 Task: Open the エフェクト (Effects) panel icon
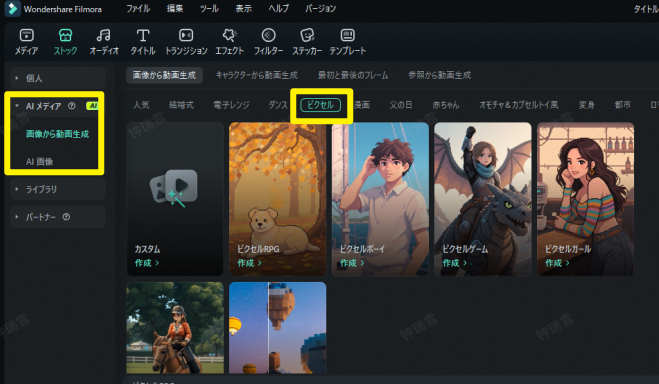pos(229,36)
